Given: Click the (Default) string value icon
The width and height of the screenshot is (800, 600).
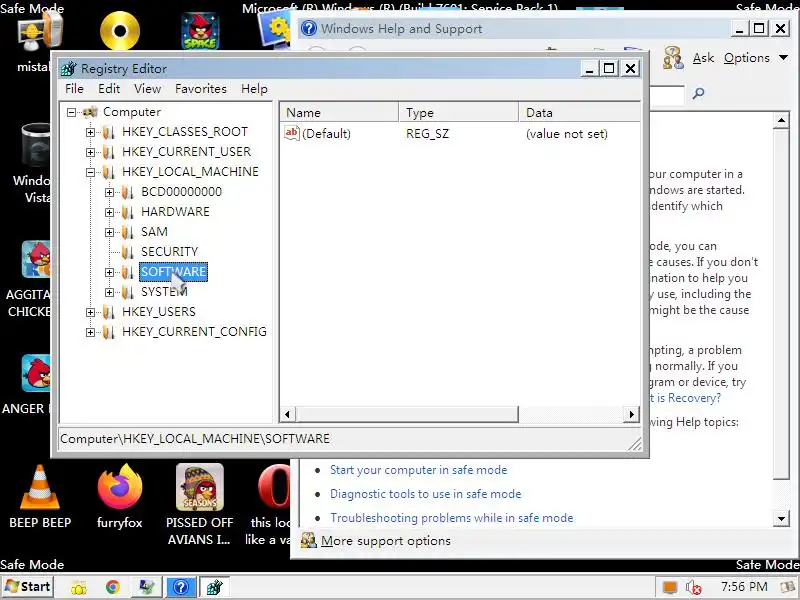Looking at the screenshot, I should tap(291, 133).
